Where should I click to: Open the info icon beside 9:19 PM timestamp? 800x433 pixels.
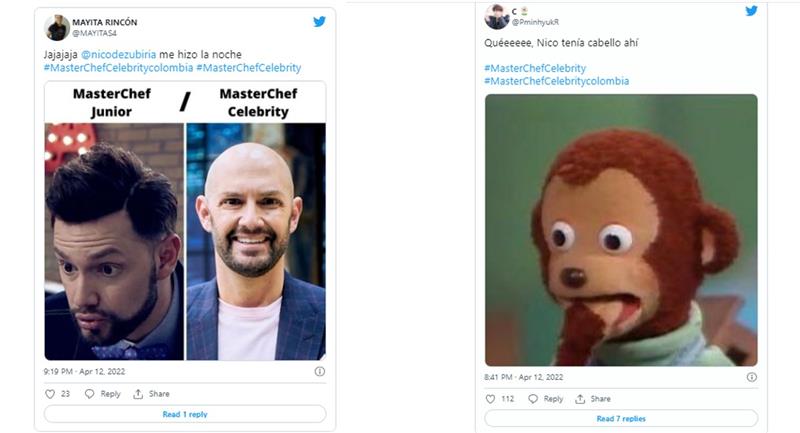tap(320, 371)
